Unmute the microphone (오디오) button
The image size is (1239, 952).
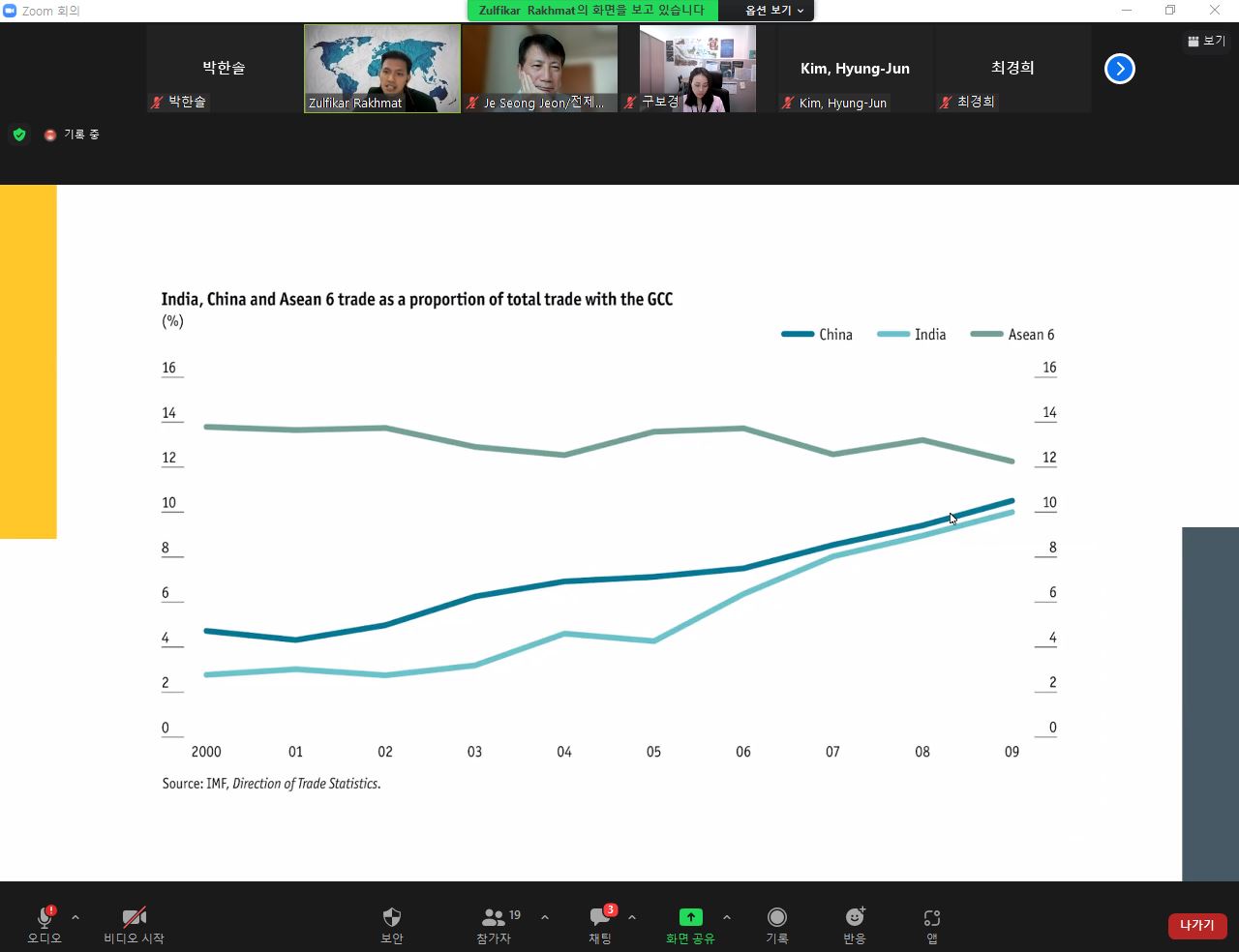(x=45, y=917)
